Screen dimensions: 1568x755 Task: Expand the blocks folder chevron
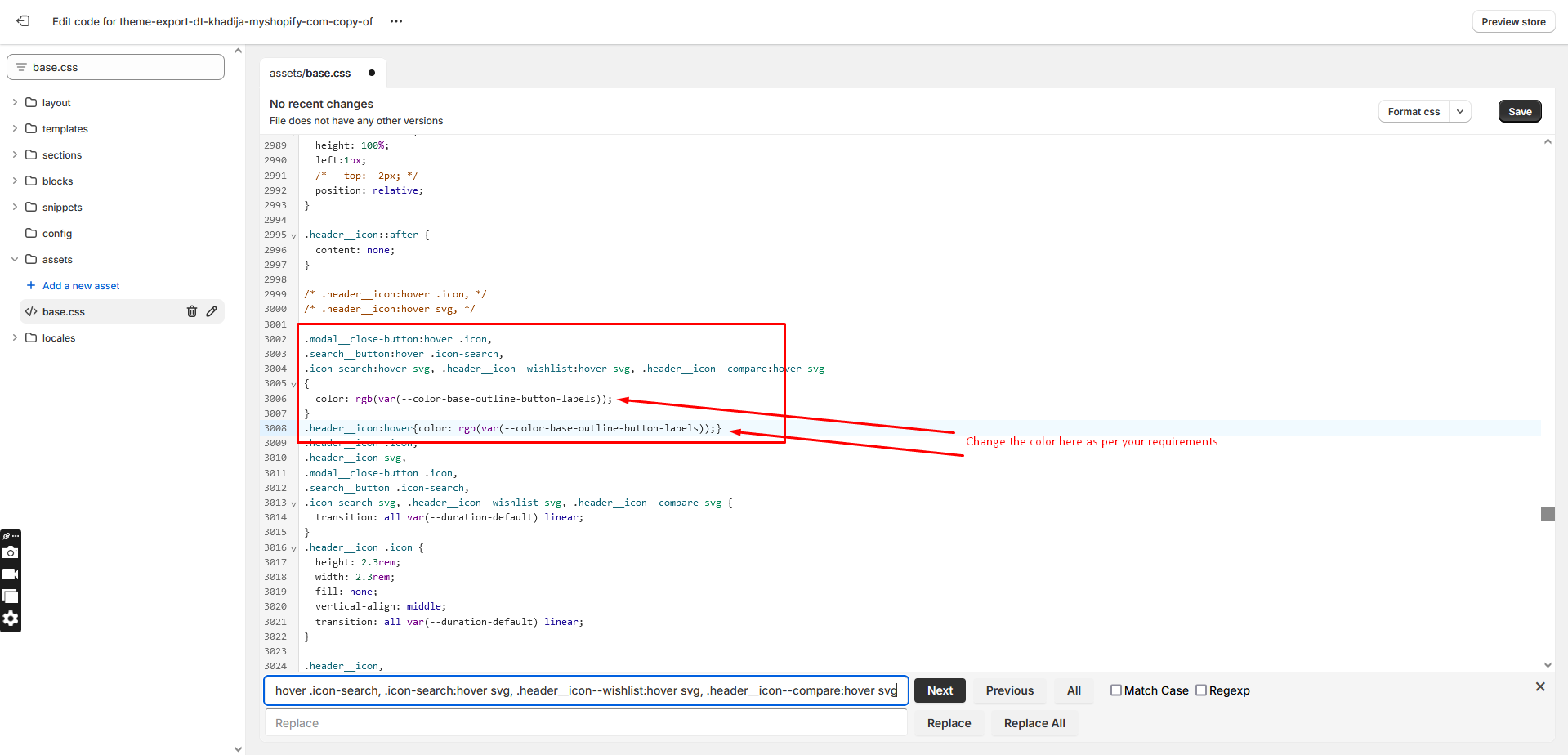(15, 181)
